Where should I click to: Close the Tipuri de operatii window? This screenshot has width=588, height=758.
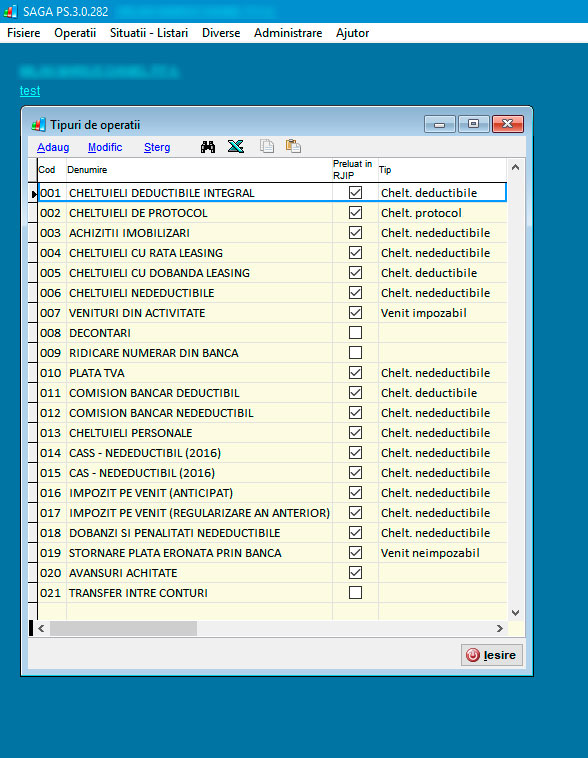(x=508, y=124)
